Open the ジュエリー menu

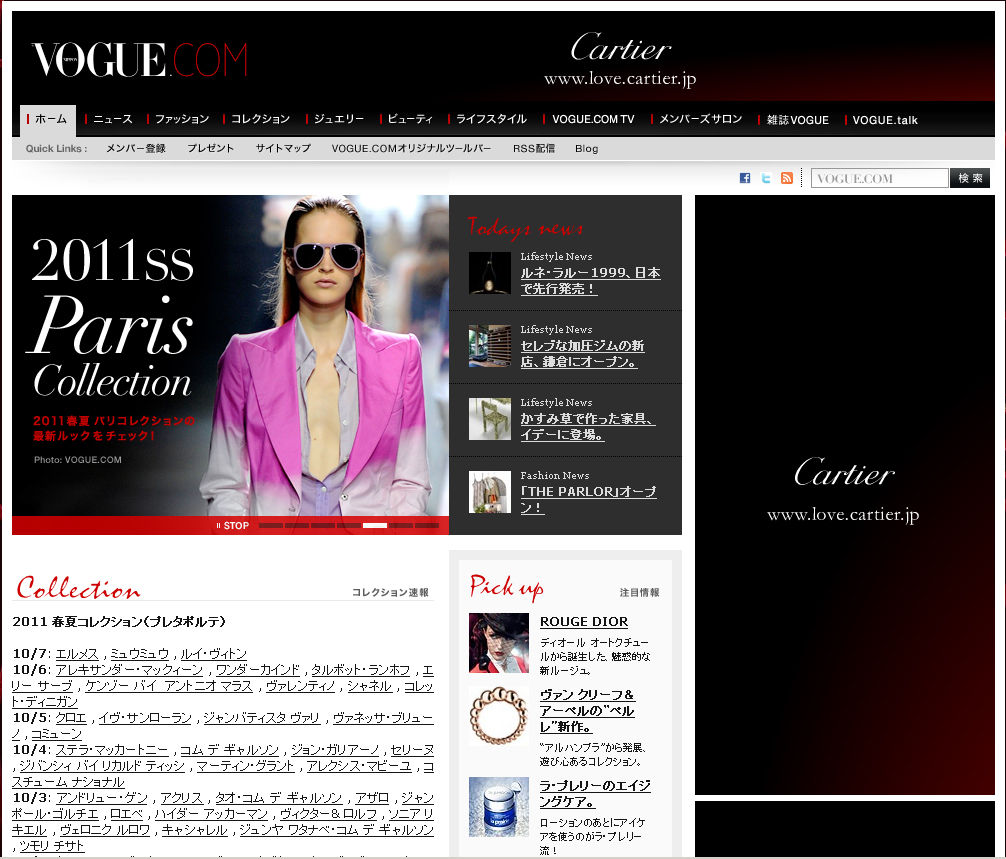pos(338,119)
